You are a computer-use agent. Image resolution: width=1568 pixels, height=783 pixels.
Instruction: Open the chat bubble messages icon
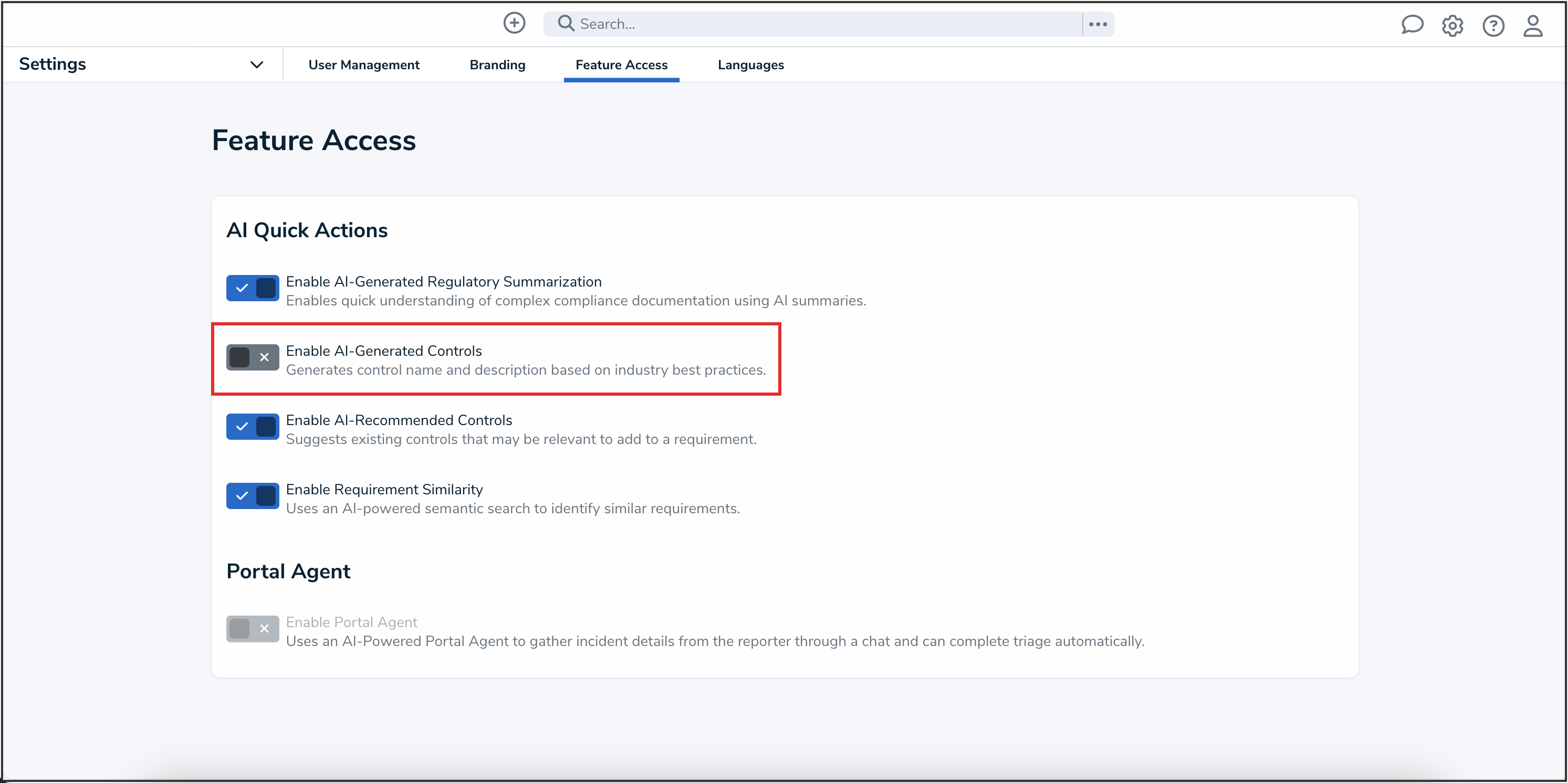[1412, 25]
